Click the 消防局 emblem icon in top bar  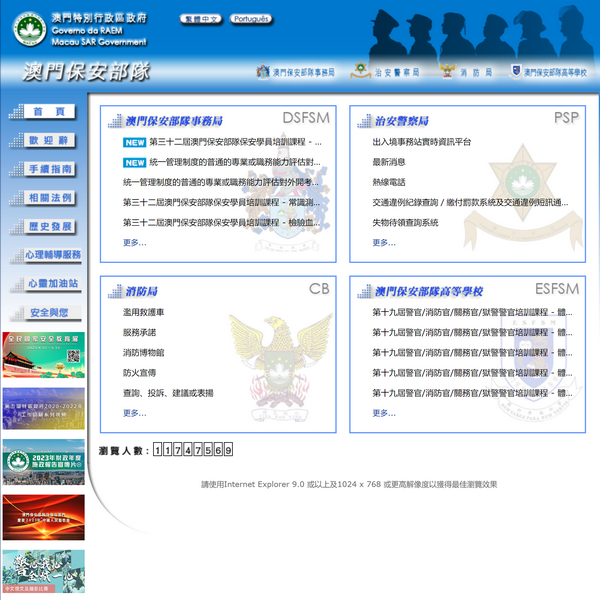(x=446, y=72)
